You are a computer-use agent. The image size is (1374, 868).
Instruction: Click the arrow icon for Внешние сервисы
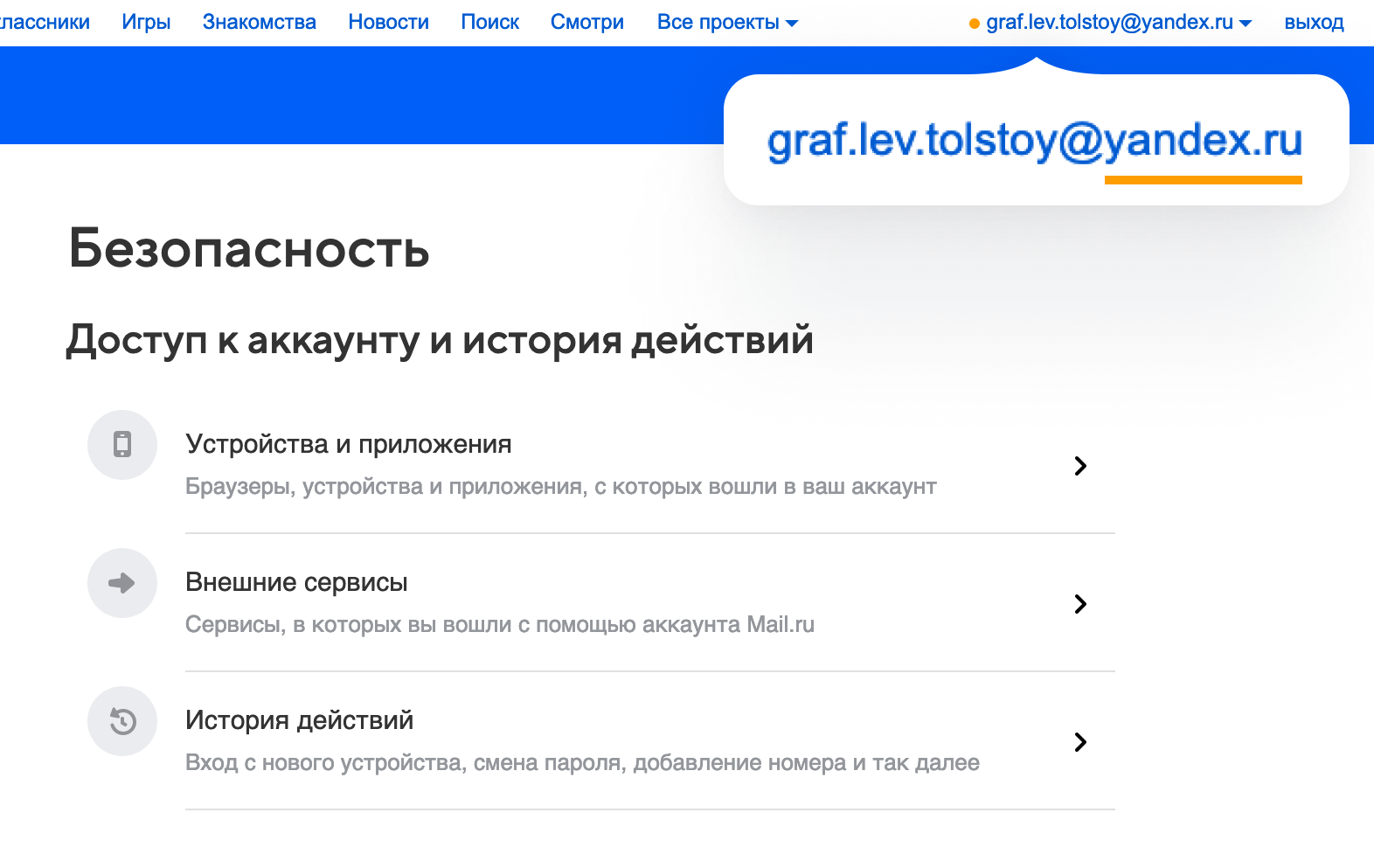click(x=122, y=583)
